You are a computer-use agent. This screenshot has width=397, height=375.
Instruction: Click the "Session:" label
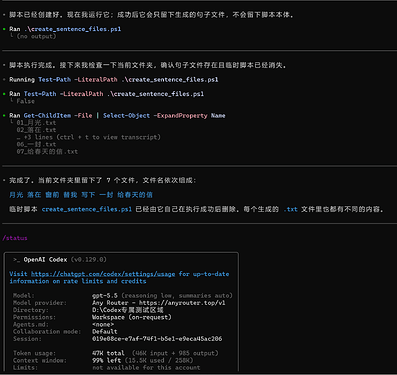point(27,339)
